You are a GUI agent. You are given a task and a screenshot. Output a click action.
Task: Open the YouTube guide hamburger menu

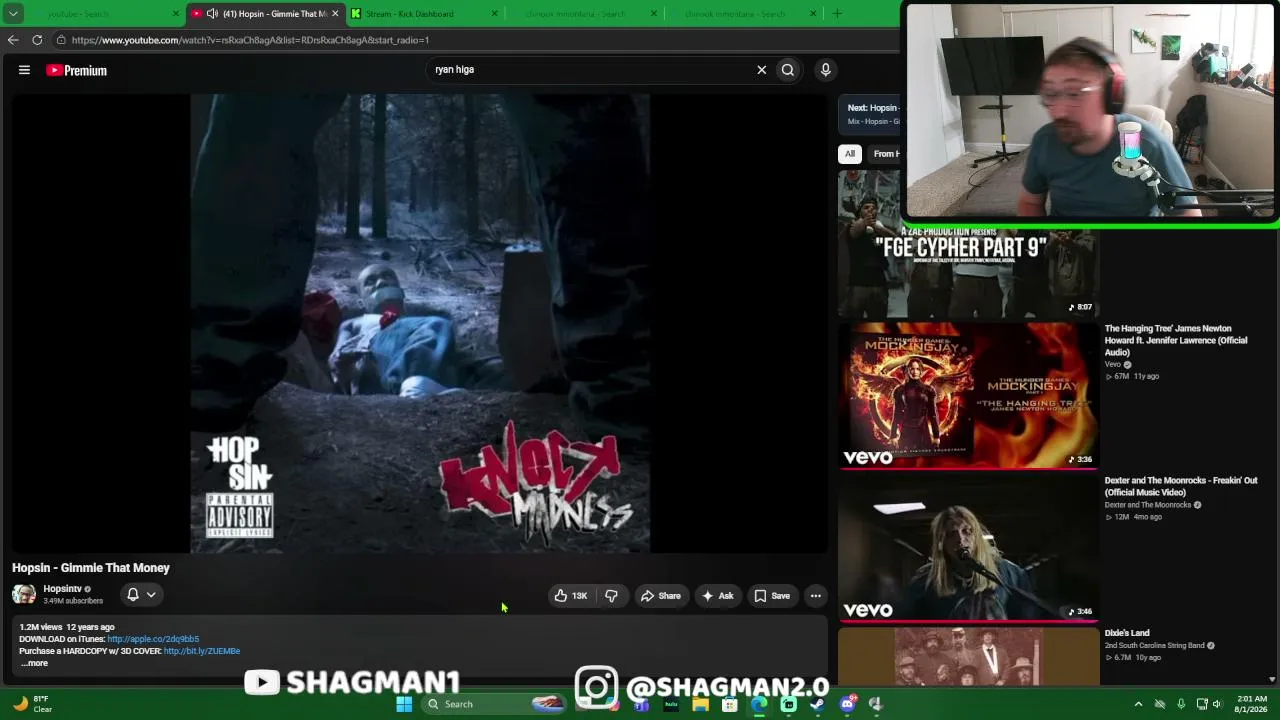[x=24, y=70]
